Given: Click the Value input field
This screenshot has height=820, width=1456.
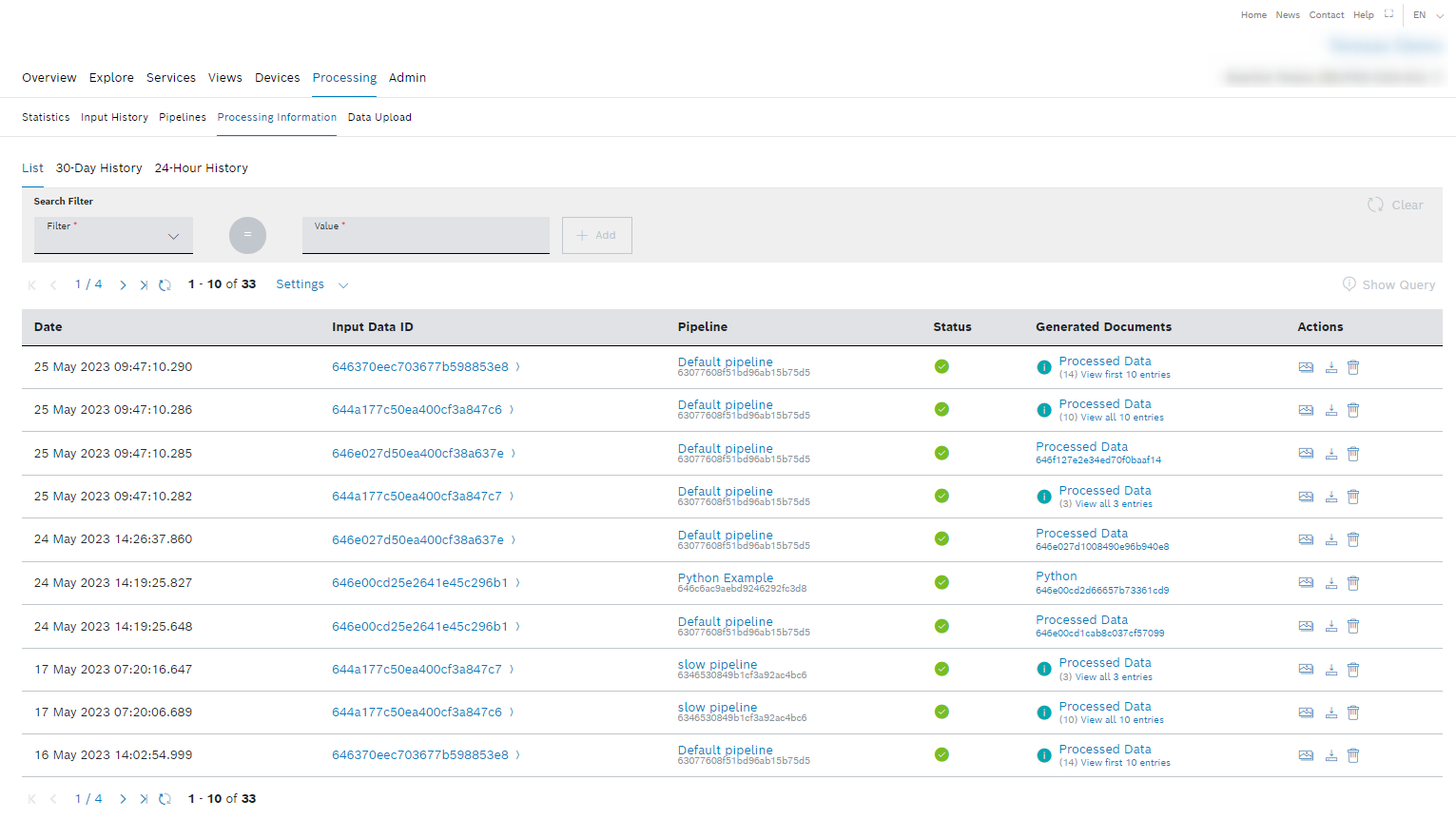Looking at the screenshot, I should coord(425,236).
